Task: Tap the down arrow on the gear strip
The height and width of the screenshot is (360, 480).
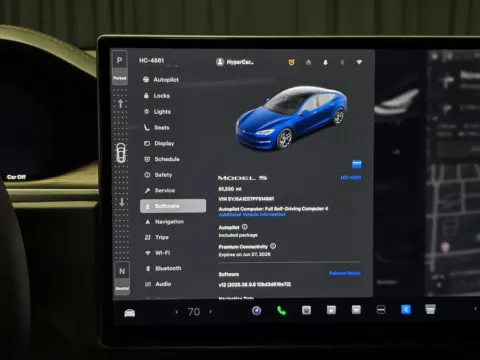Action: pyautogui.click(x=122, y=202)
